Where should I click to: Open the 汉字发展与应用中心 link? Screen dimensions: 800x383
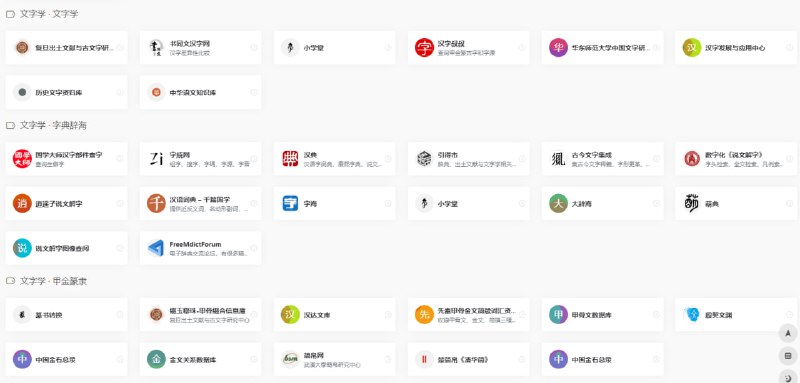tap(735, 48)
